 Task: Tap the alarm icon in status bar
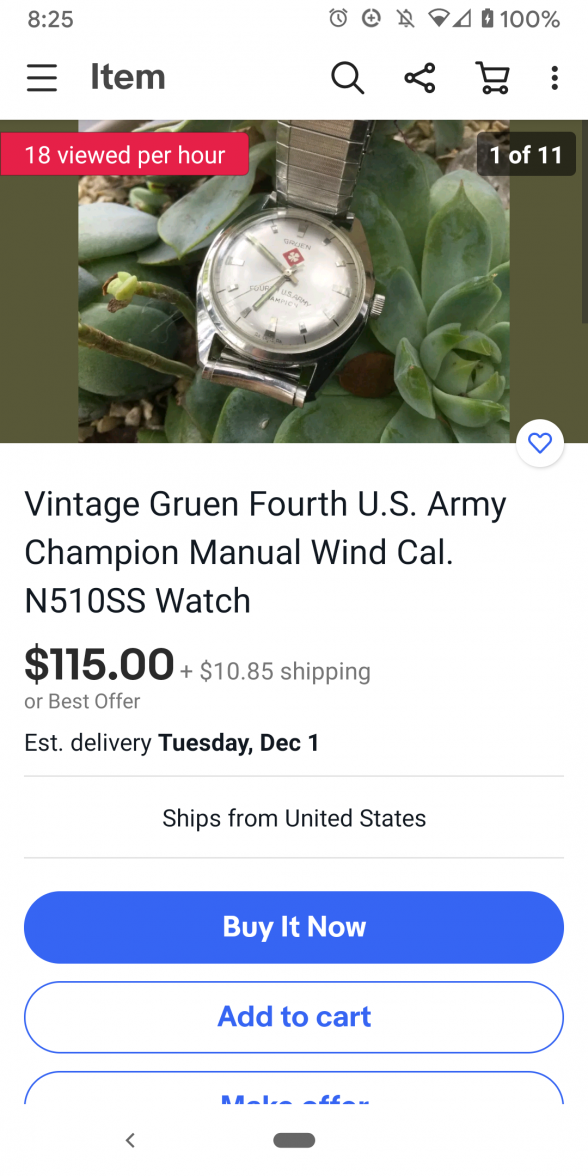click(339, 19)
